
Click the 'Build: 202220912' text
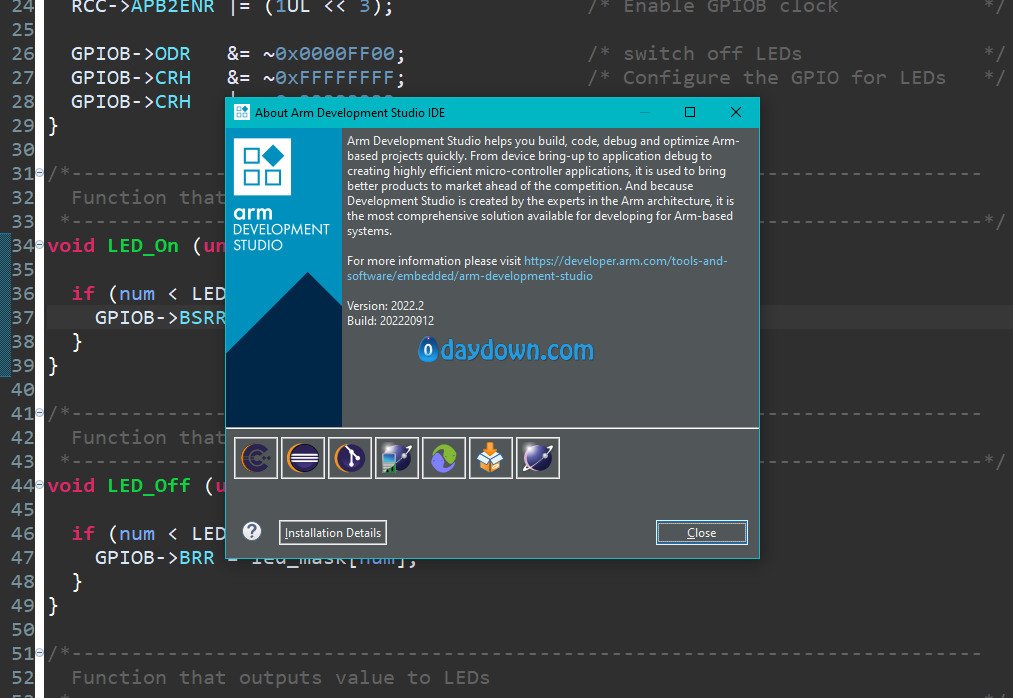pyautogui.click(x=390, y=321)
